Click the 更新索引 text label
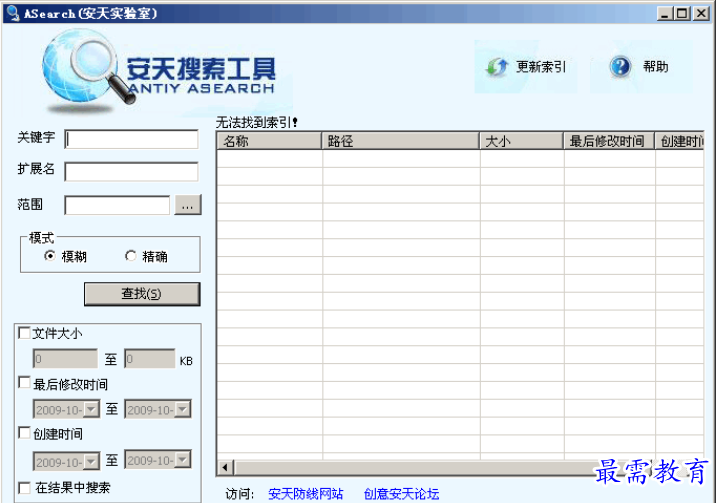The width and height of the screenshot is (717, 503). click(x=541, y=67)
